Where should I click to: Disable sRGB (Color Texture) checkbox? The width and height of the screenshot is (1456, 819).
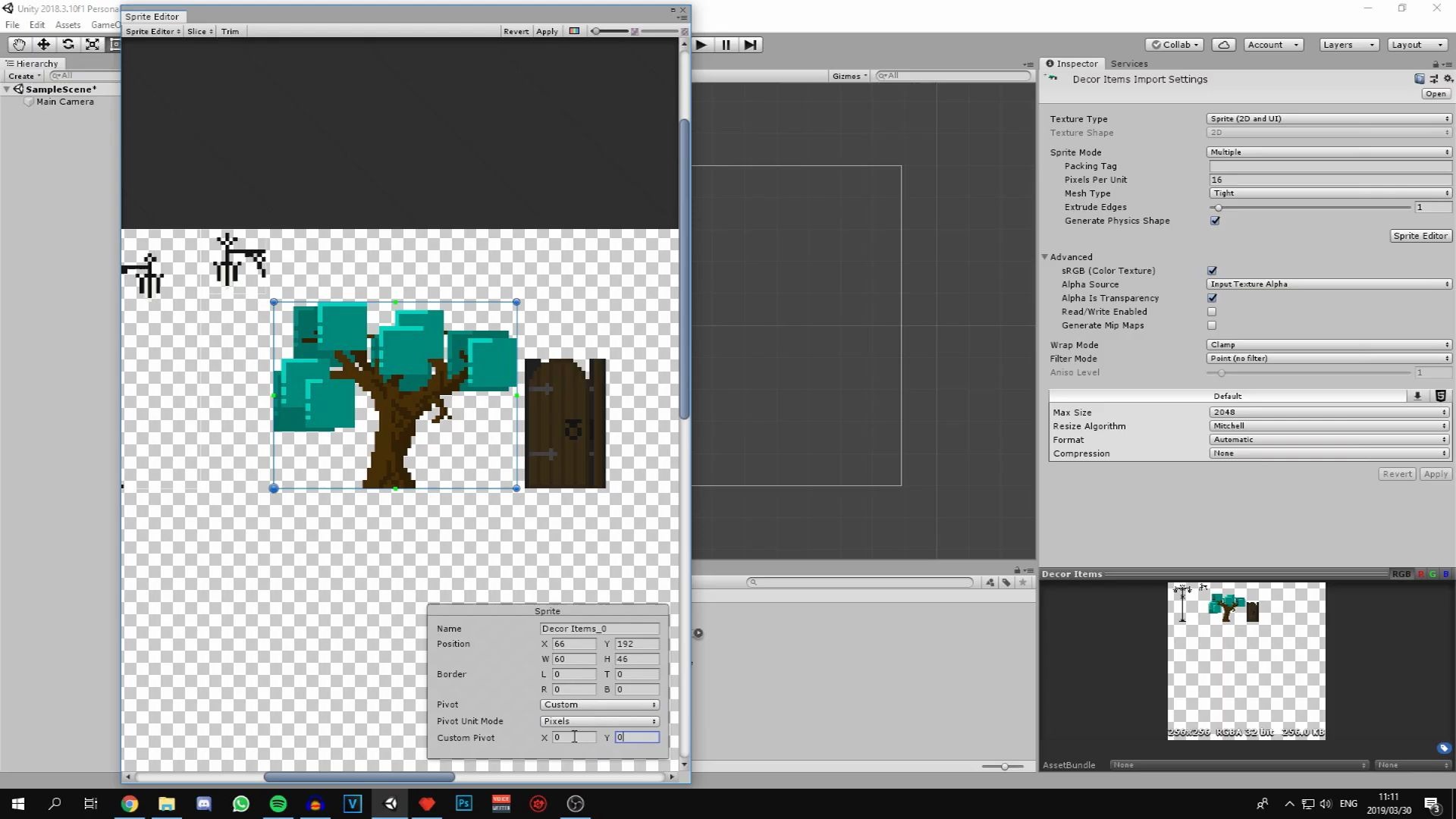coord(1212,271)
